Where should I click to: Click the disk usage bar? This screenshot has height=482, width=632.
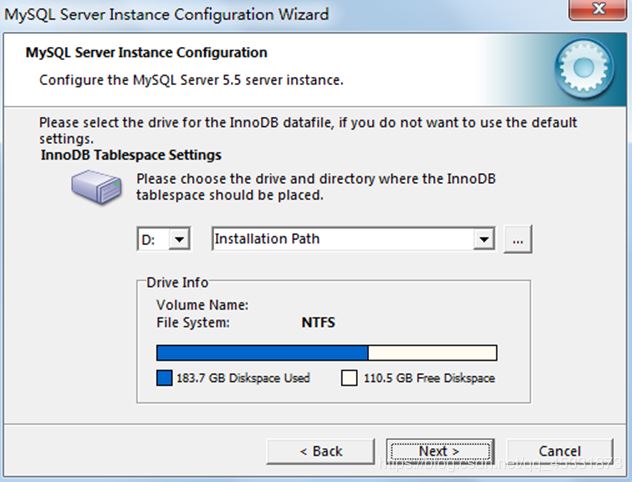click(327, 353)
